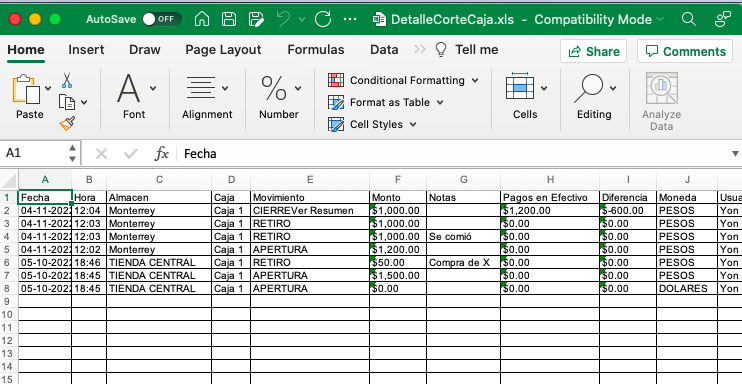742x384 pixels.
Task: Click the Tell me lightbulb search
Action: pos(467,50)
